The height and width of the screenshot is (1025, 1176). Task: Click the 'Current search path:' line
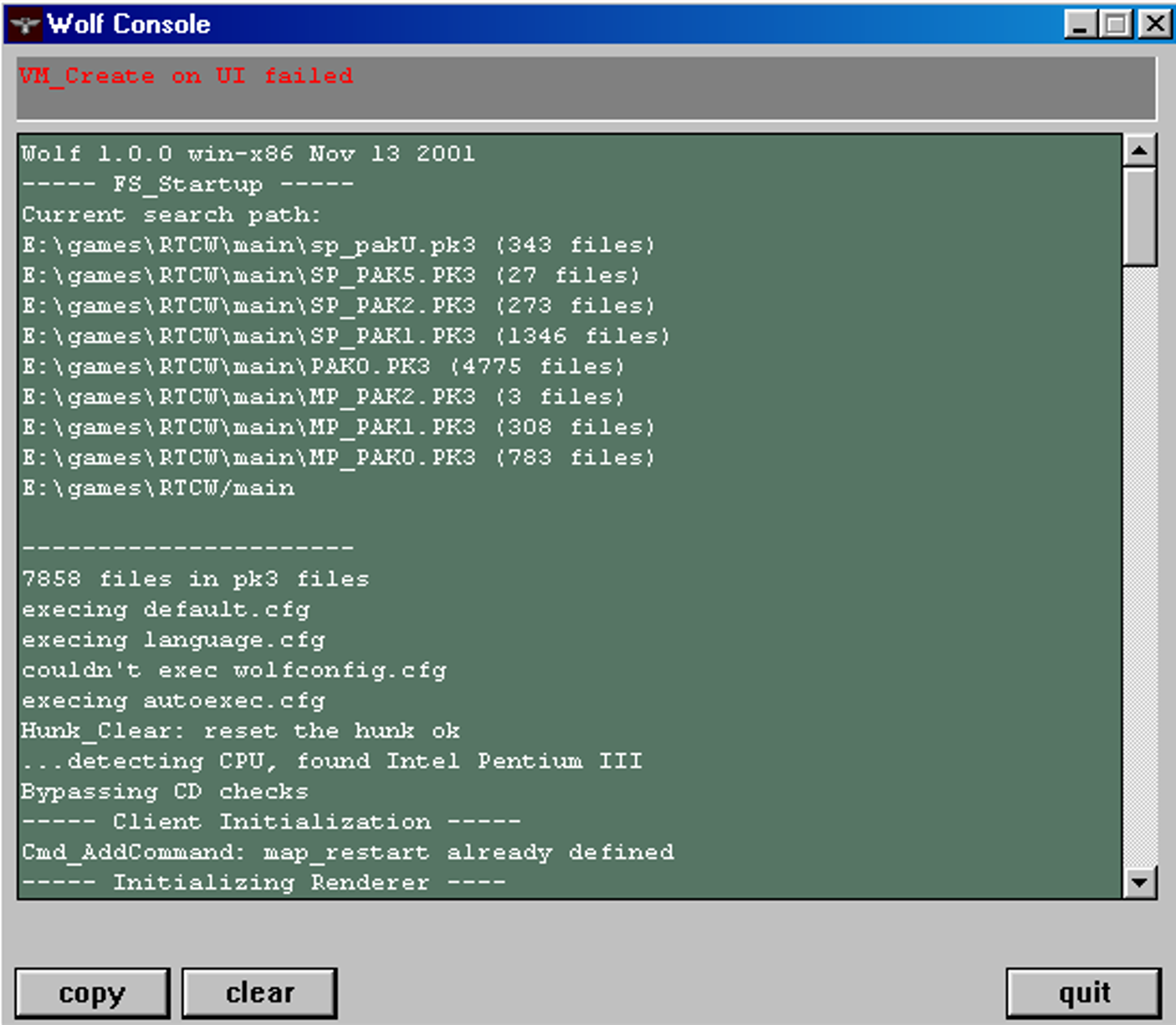coord(171,215)
